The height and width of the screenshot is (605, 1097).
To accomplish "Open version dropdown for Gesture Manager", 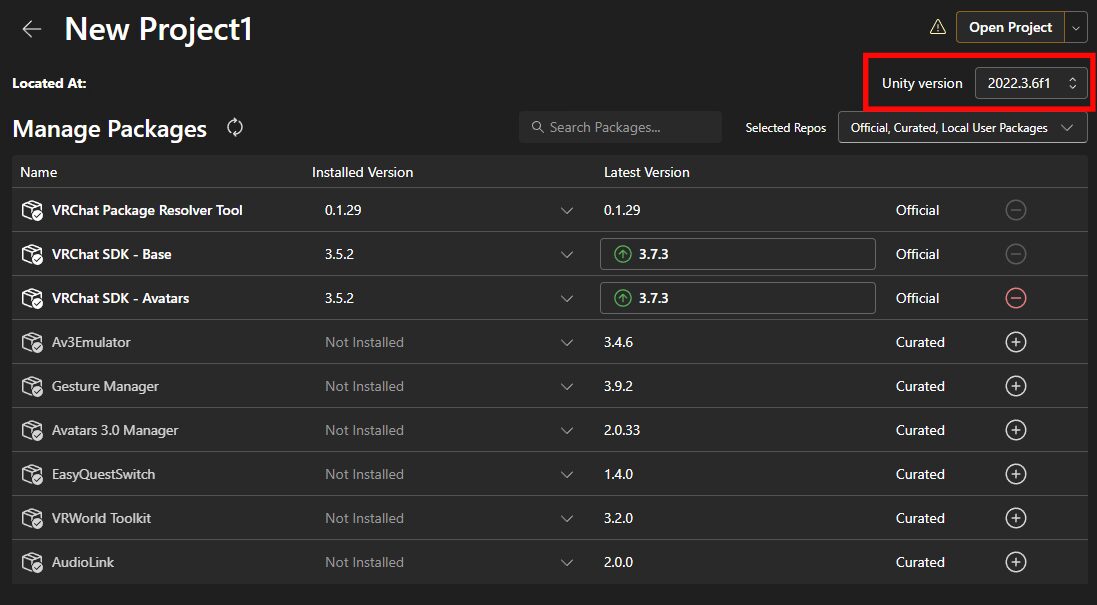I will click(567, 387).
